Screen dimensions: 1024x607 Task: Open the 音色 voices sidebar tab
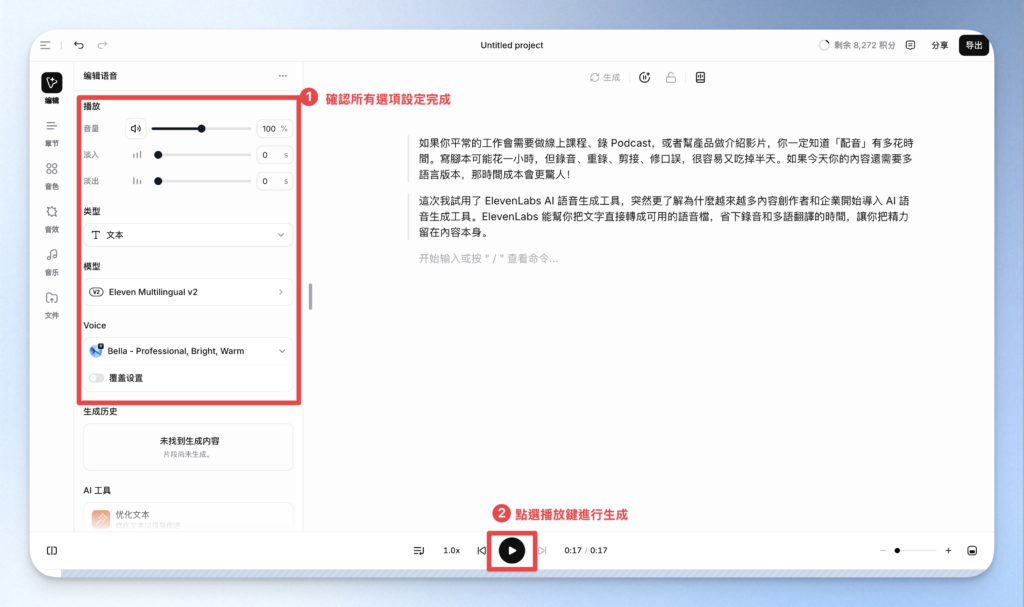click(x=52, y=176)
